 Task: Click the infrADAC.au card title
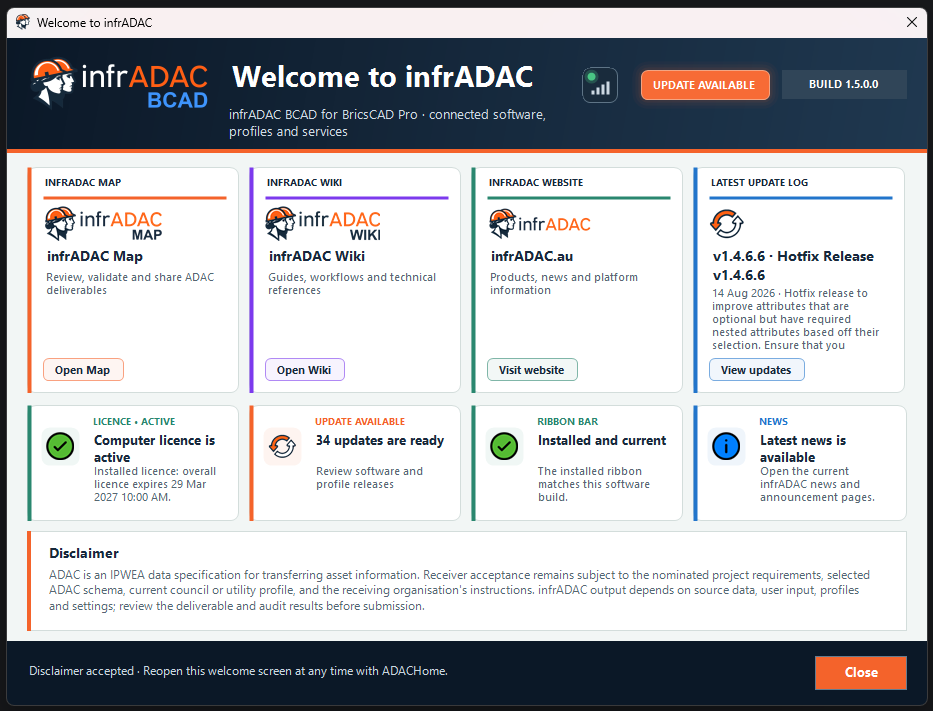pyautogui.click(x=532, y=256)
